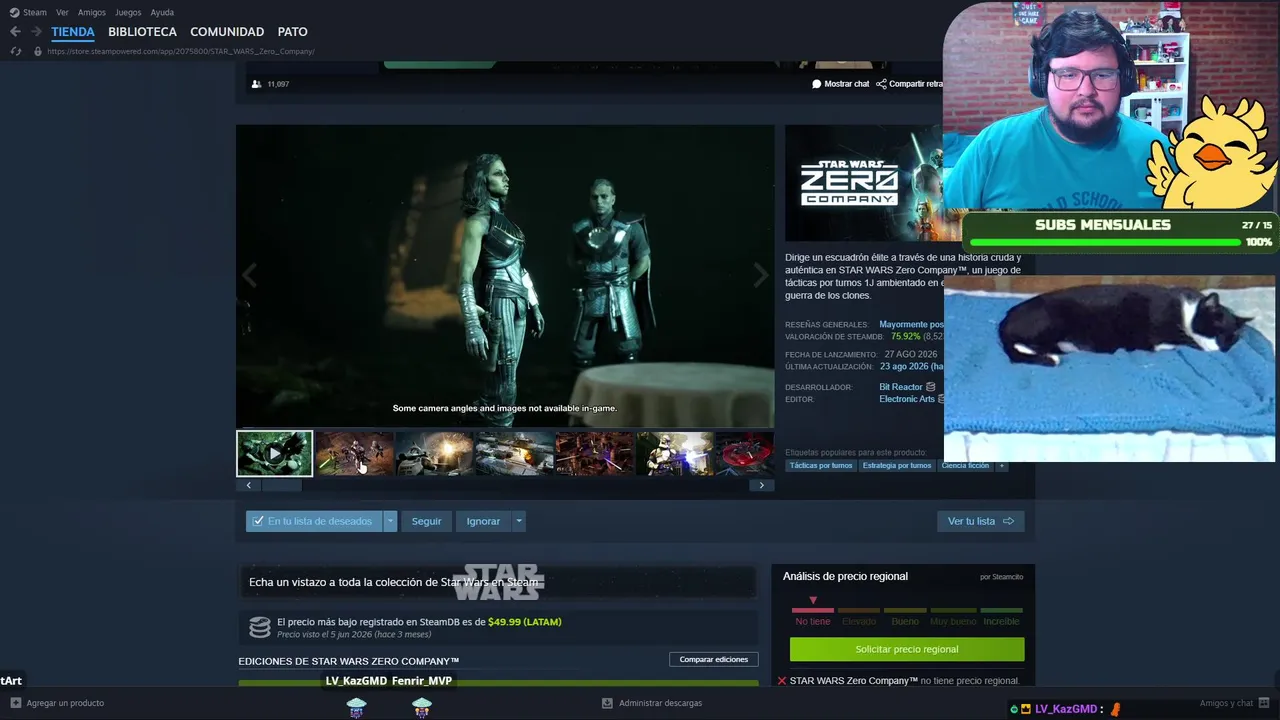The width and height of the screenshot is (1280, 720).
Task: Click the por Steamcito credit link
Action: (1001, 577)
